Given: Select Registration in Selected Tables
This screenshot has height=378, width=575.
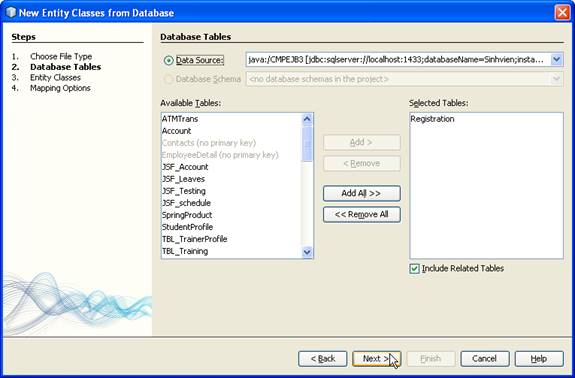Looking at the screenshot, I should coord(432,119).
